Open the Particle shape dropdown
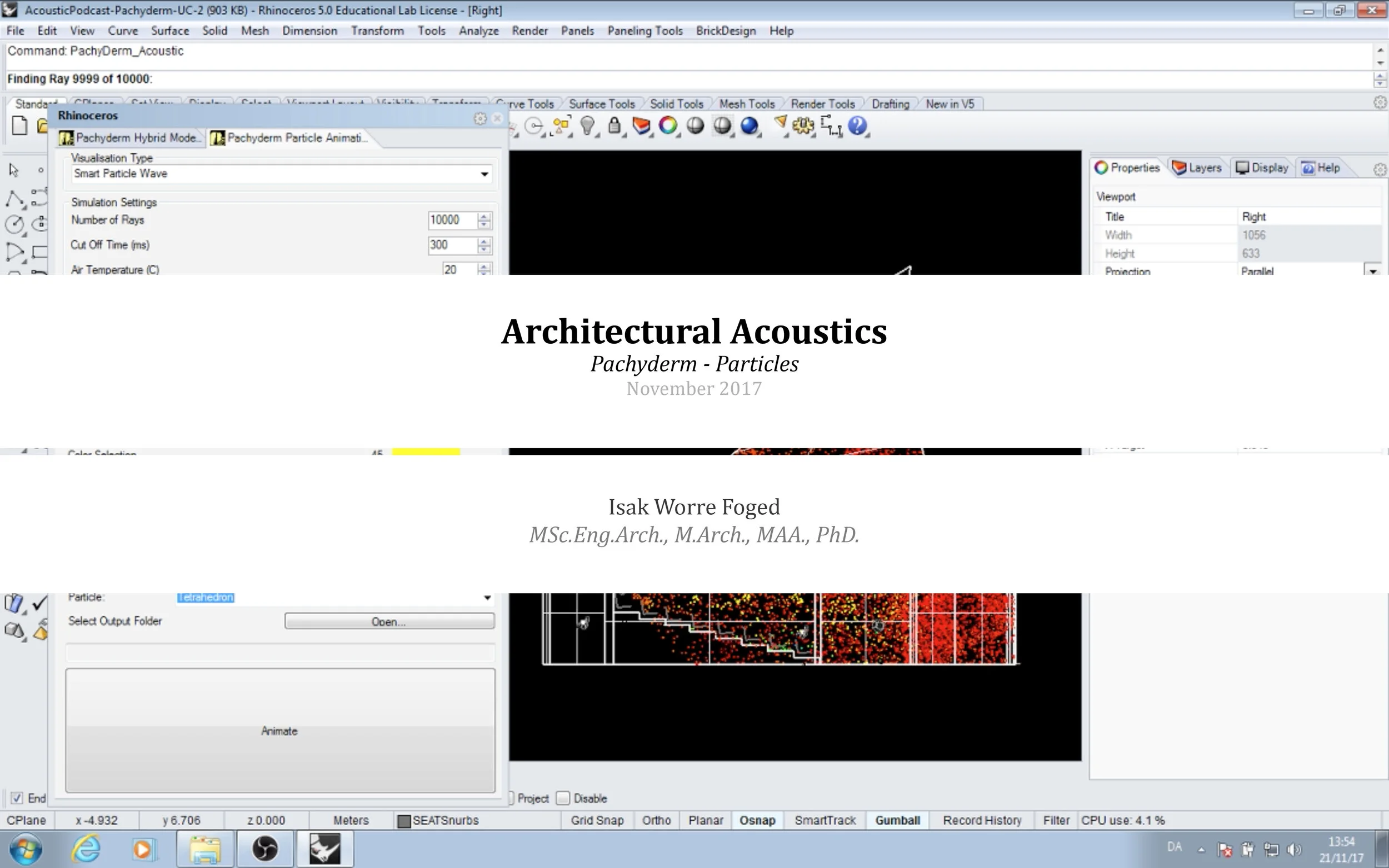The height and width of the screenshot is (868, 1389). point(487,598)
